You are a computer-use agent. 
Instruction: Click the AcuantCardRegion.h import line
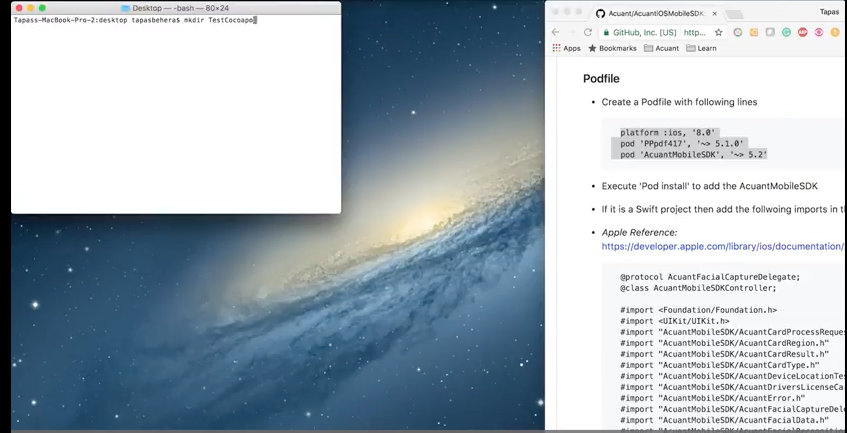pyautogui.click(x=724, y=343)
